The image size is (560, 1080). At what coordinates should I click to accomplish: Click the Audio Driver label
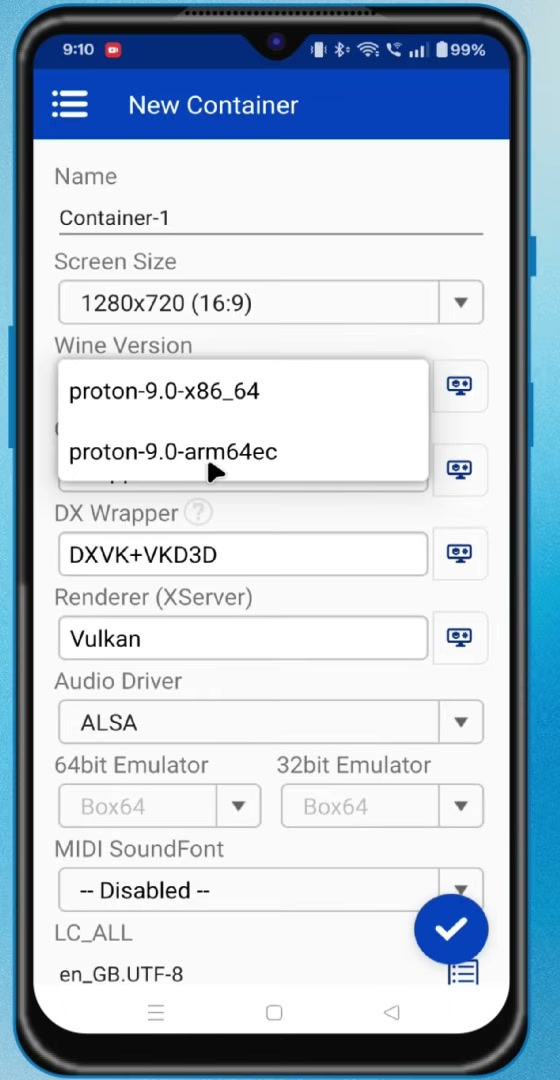[118, 681]
